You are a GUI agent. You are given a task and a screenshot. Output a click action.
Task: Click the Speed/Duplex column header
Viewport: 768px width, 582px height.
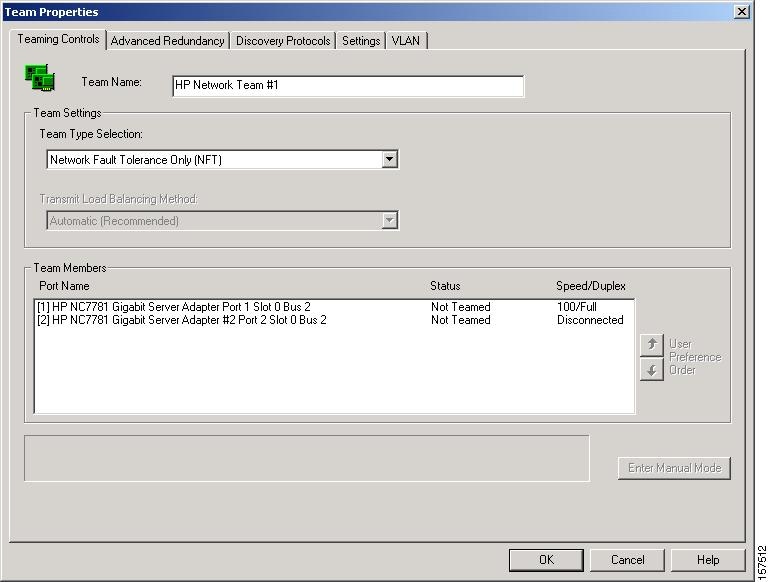tap(591, 286)
